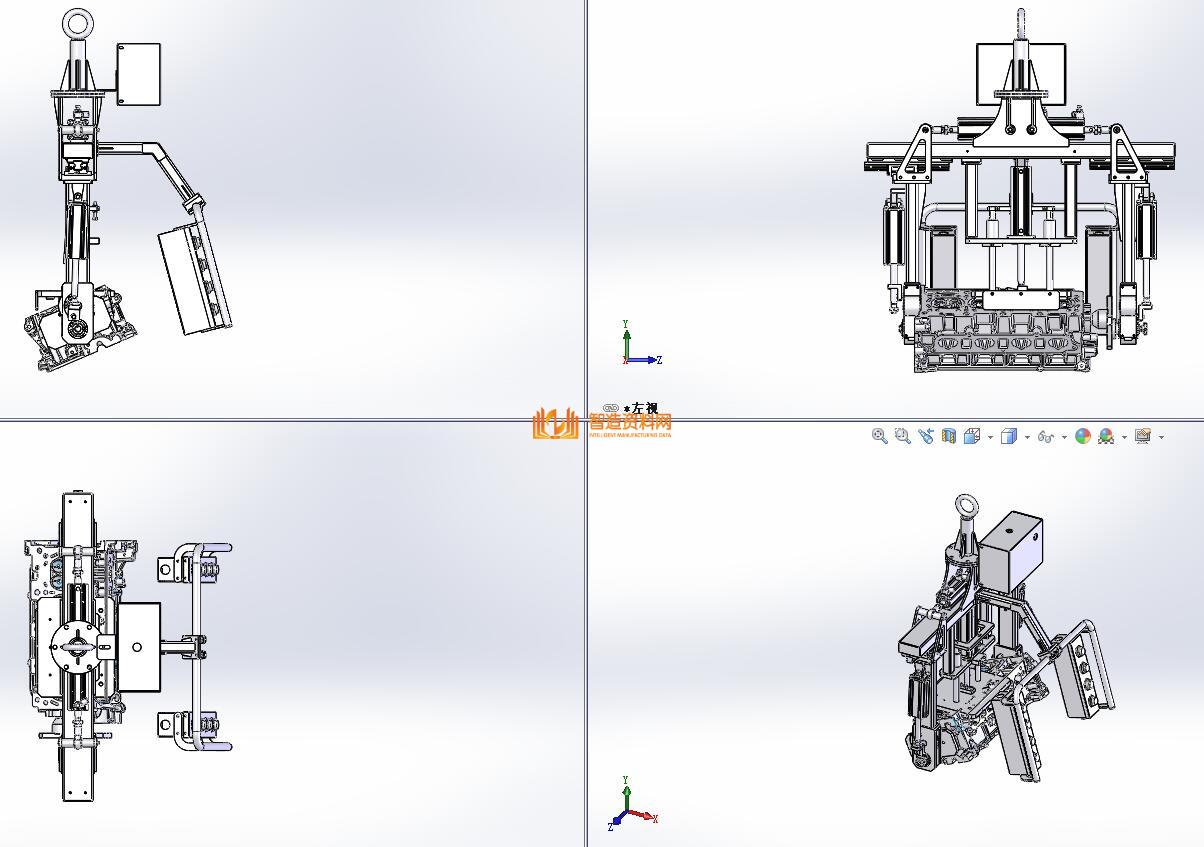Go back with the Previous View icon
Viewport: 1204px width, 847px height.
coord(925,436)
